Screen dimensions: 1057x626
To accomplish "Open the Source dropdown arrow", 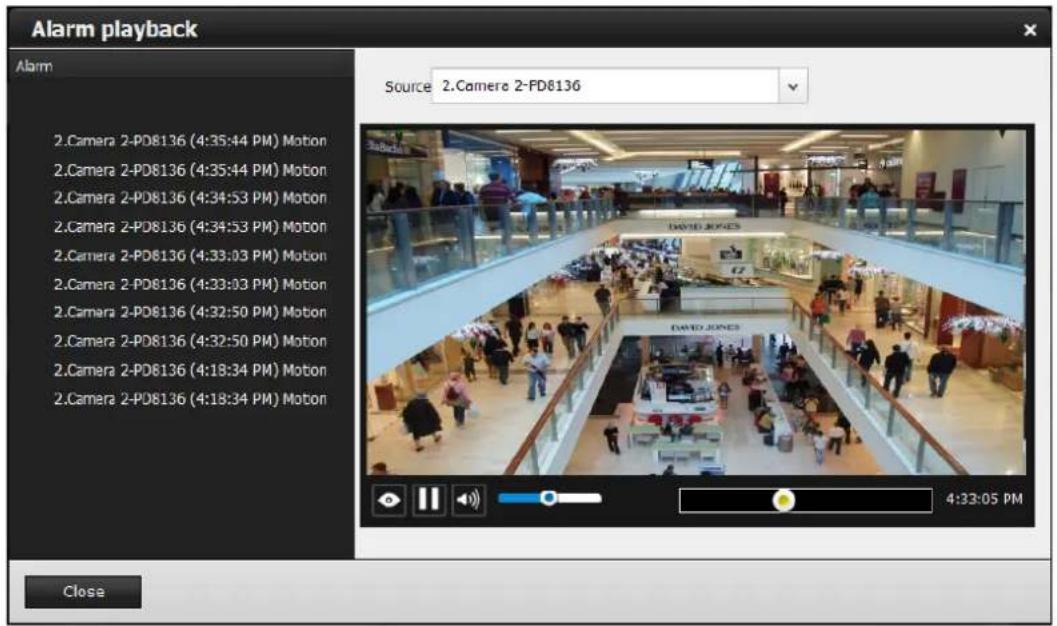I will (x=793, y=86).
